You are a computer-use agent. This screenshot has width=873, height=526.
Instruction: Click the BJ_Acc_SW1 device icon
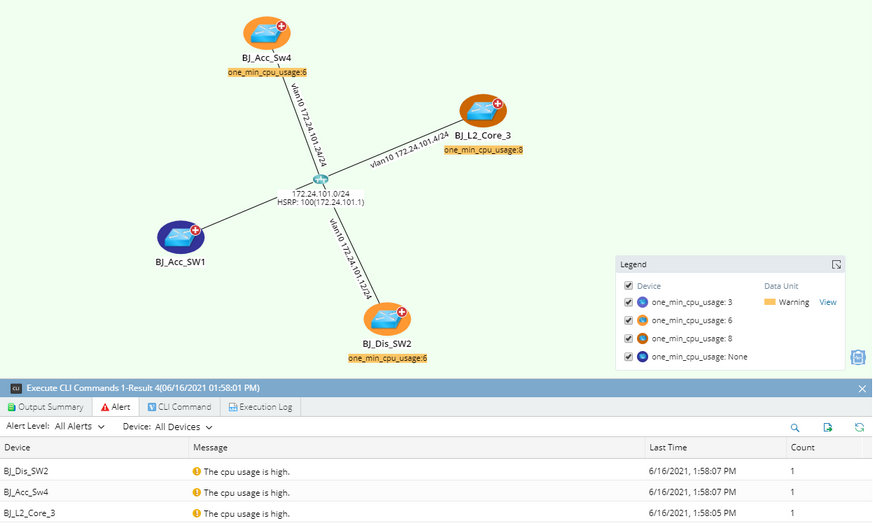point(180,237)
